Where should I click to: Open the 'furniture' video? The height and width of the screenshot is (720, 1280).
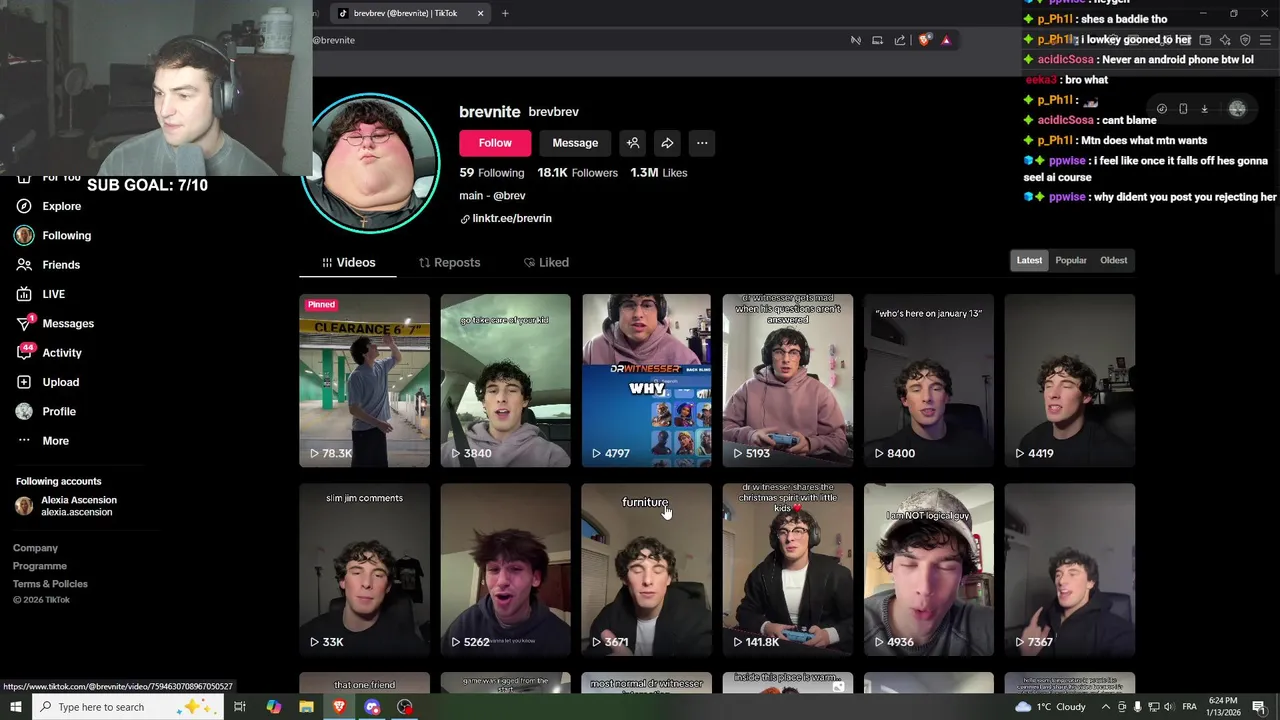point(646,570)
